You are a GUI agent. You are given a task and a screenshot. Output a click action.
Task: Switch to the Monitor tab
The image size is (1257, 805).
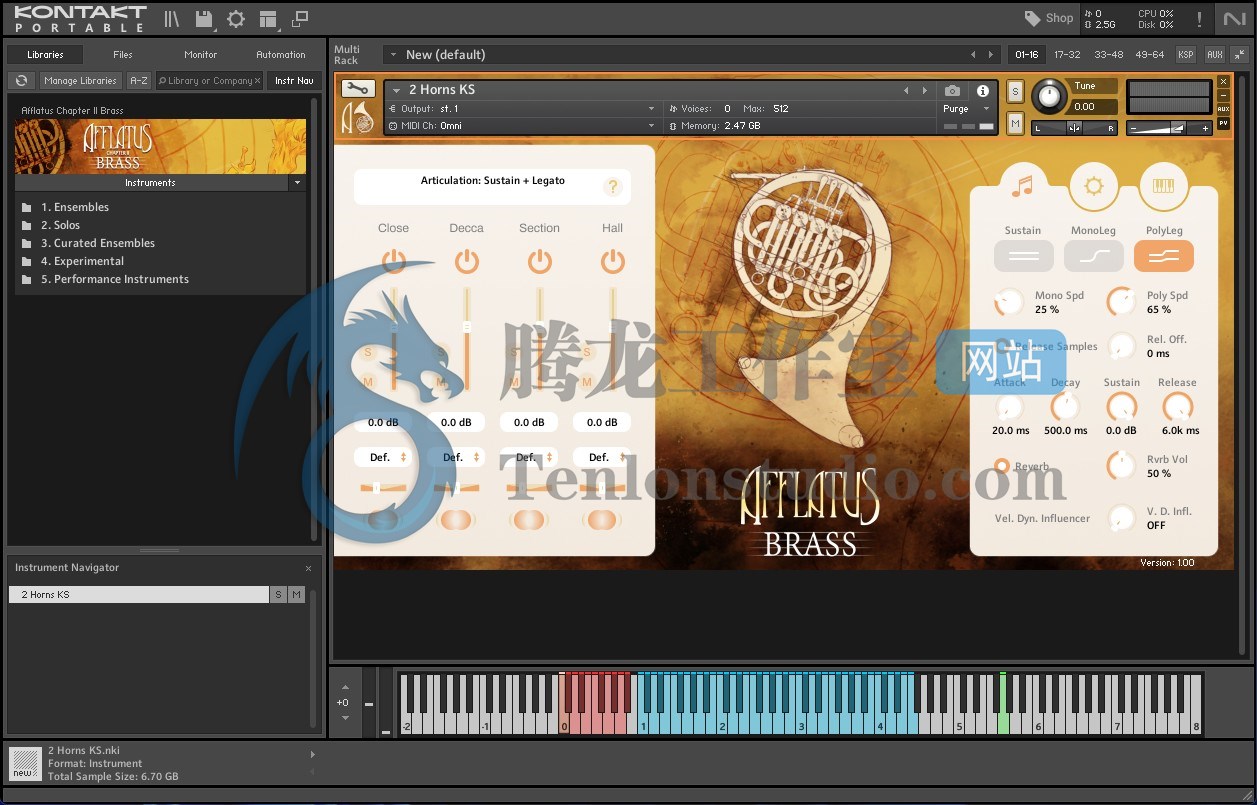201,55
